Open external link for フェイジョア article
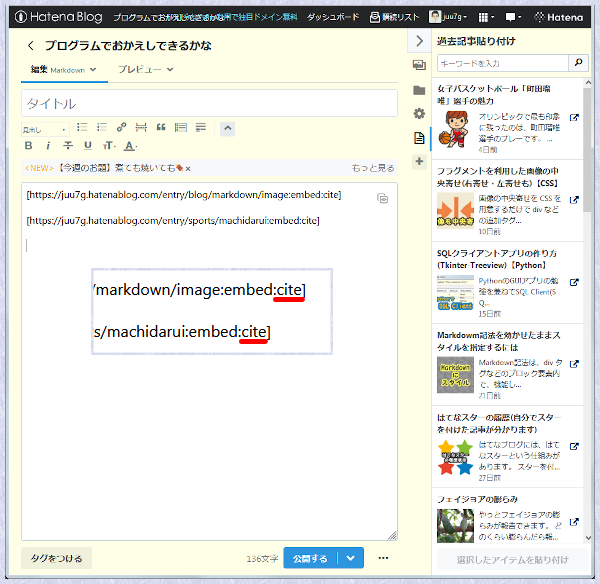 click(x=574, y=522)
